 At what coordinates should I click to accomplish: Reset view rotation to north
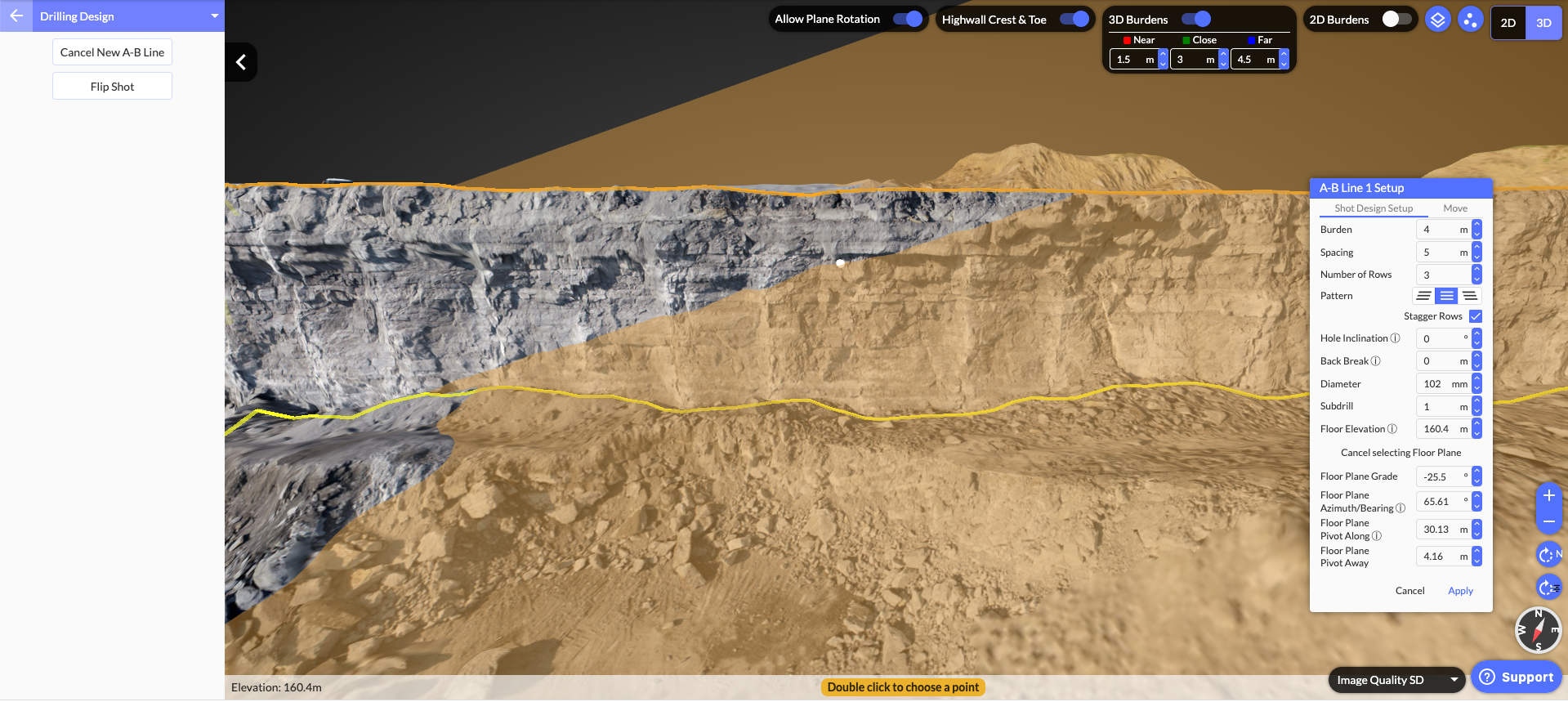point(1548,555)
